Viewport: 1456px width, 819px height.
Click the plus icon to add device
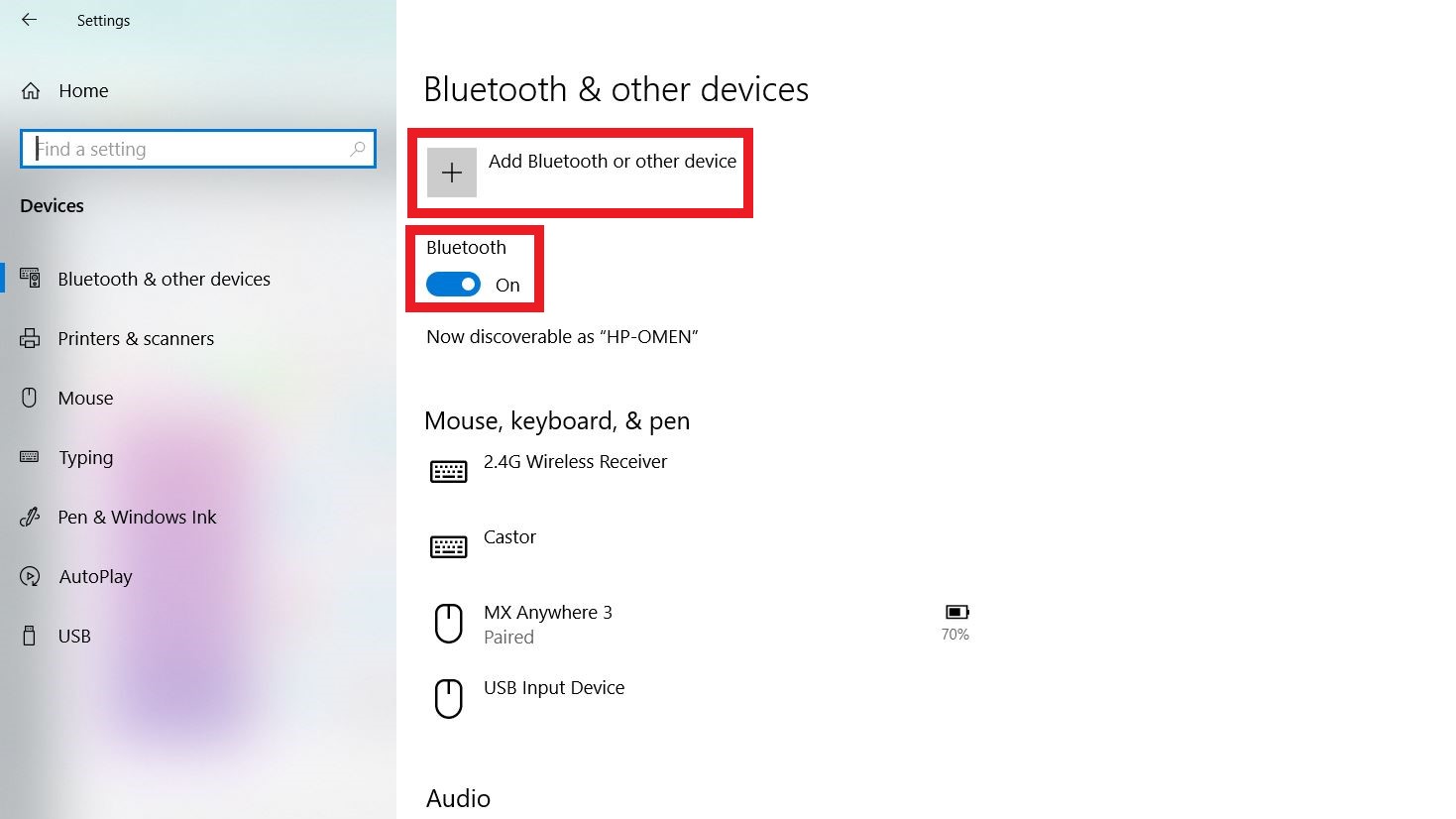(452, 173)
